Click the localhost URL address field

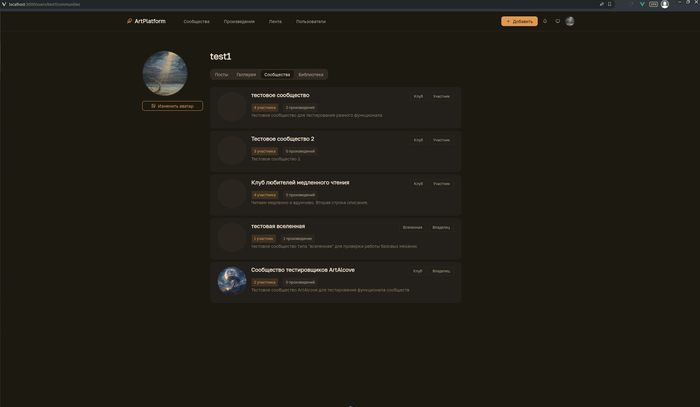click(45, 4)
